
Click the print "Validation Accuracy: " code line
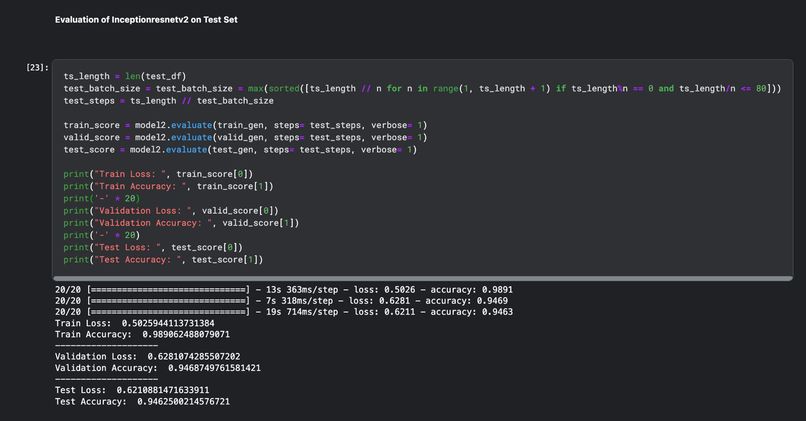tap(181, 223)
